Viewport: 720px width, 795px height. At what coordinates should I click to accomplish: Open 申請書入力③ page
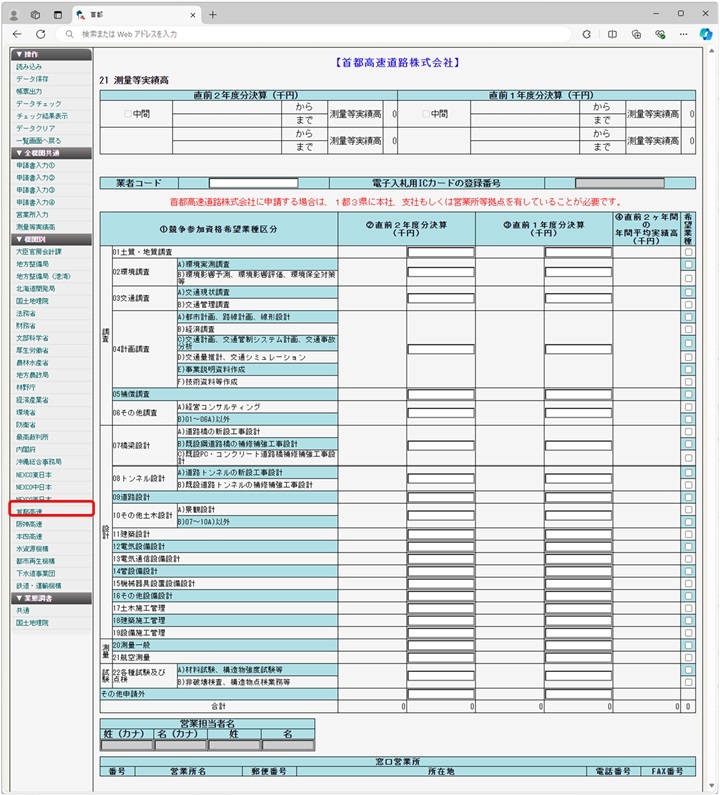pyautogui.click(x=35, y=190)
